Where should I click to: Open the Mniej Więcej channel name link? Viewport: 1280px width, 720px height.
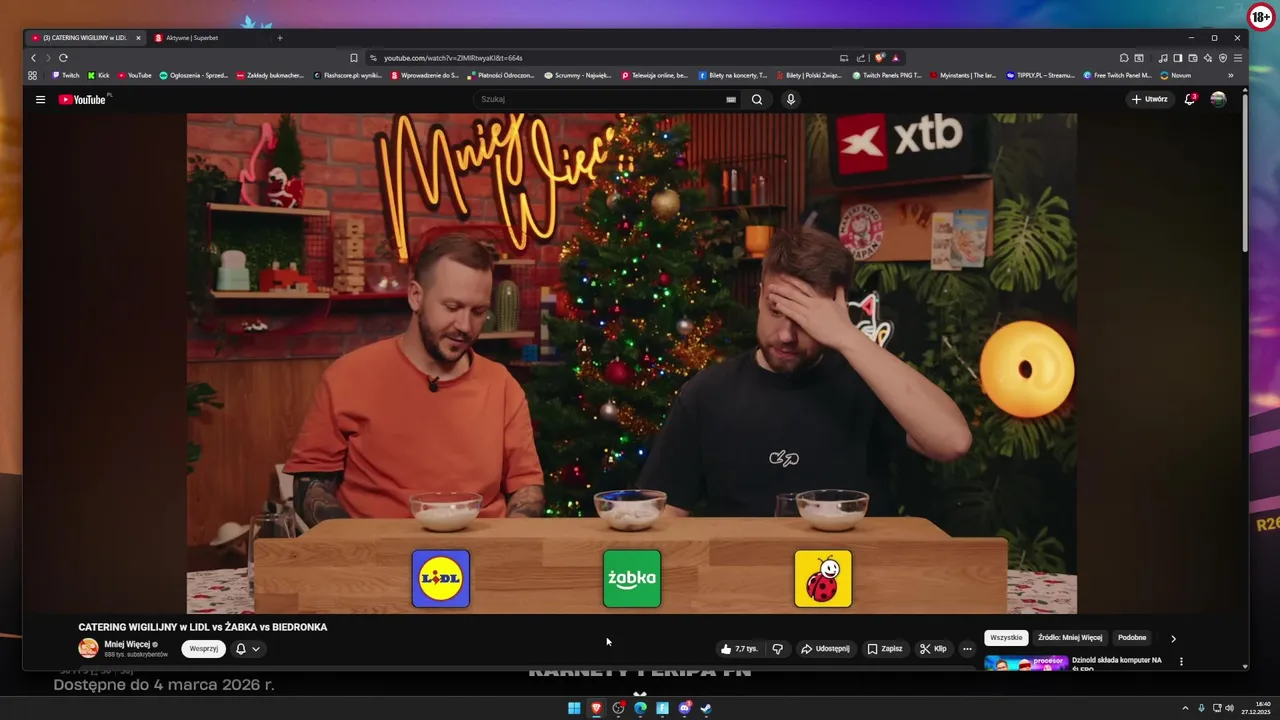tap(128, 644)
